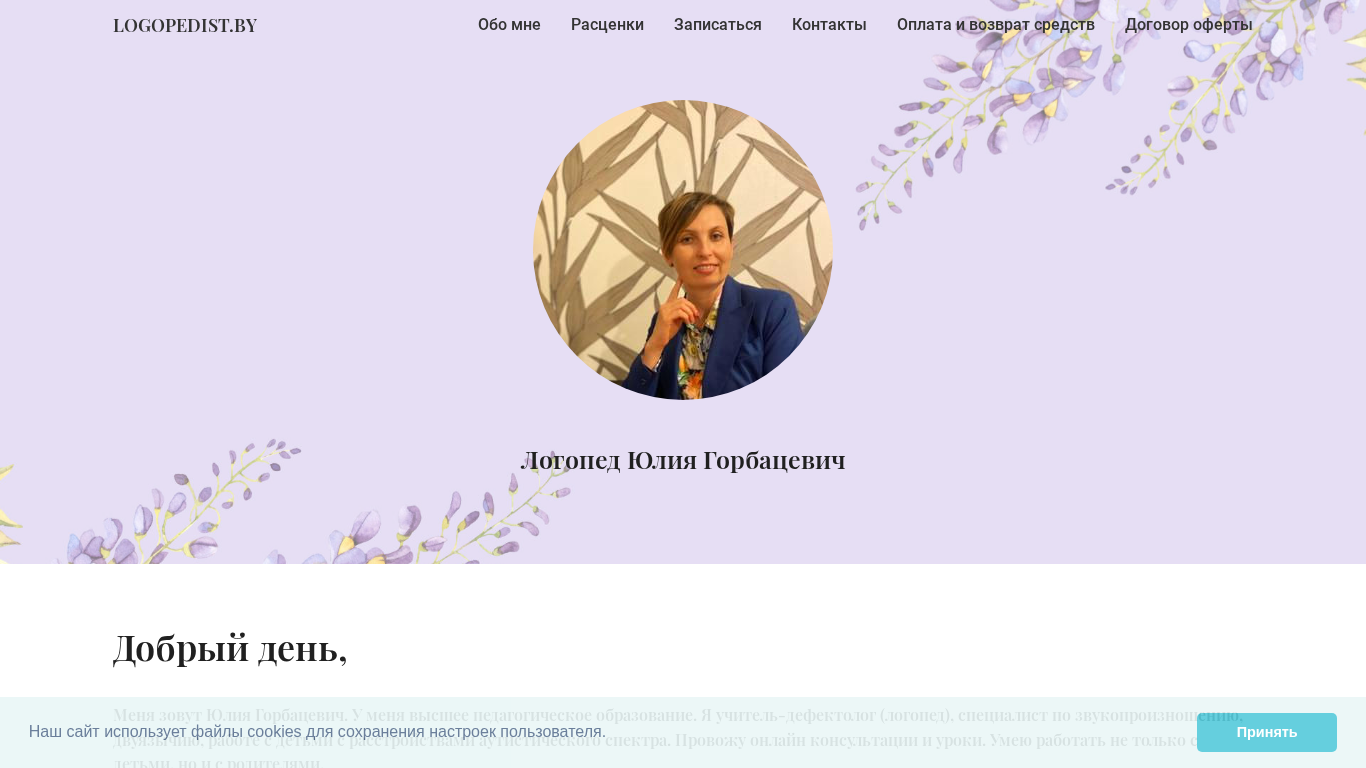
Task: Select Записаться in the navigation
Action: pos(718,25)
